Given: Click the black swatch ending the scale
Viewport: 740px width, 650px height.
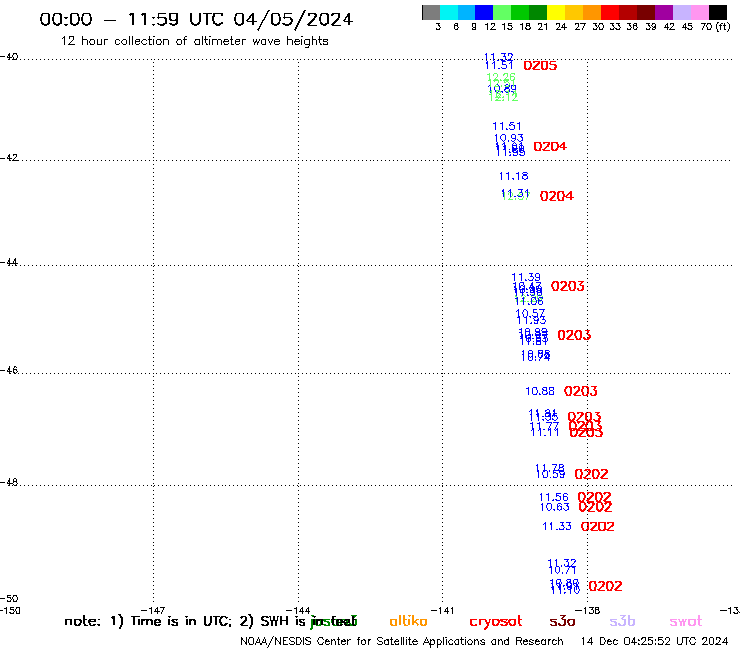Looking at the screenshot, I should click(718, 12).
